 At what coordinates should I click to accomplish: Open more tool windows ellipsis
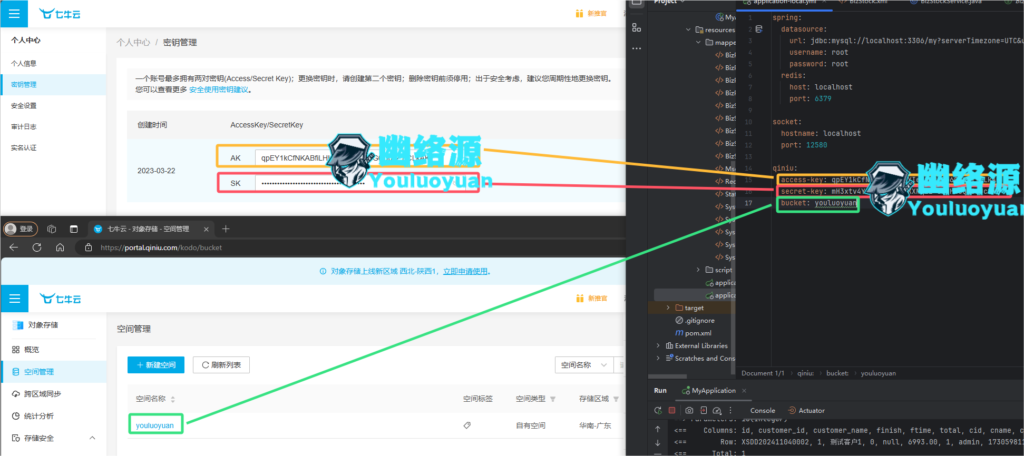point(637,48)
